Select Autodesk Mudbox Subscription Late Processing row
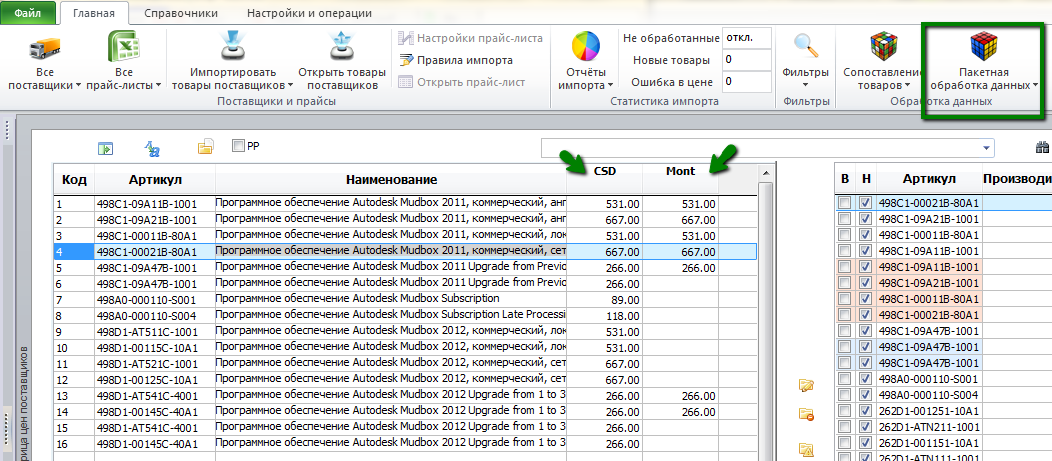Viewport: 1052px width, 461px height. click(405, 315)
